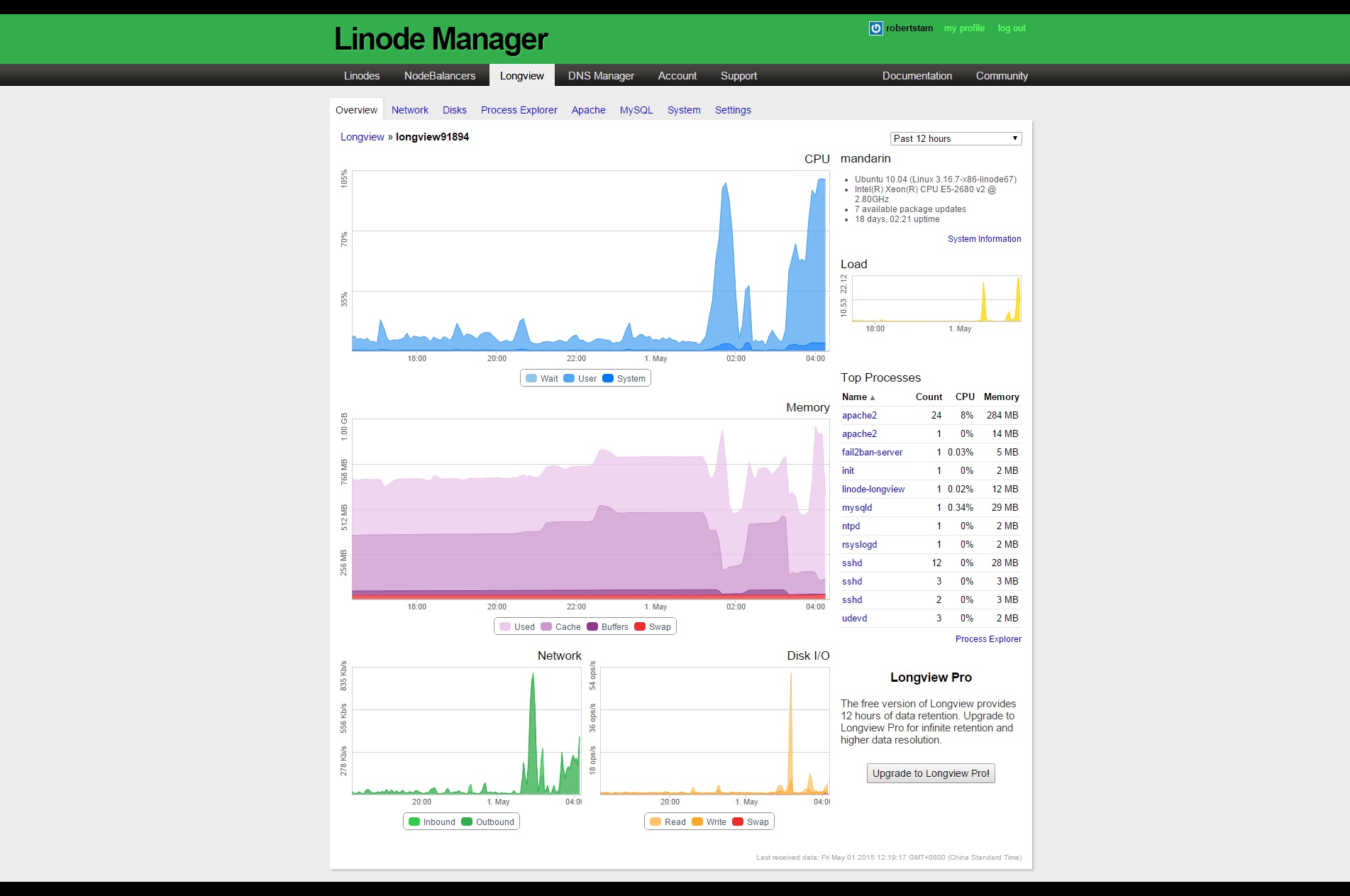Sort top processes by CPU column
This screenshot has width=1350, height=896.
965,397
